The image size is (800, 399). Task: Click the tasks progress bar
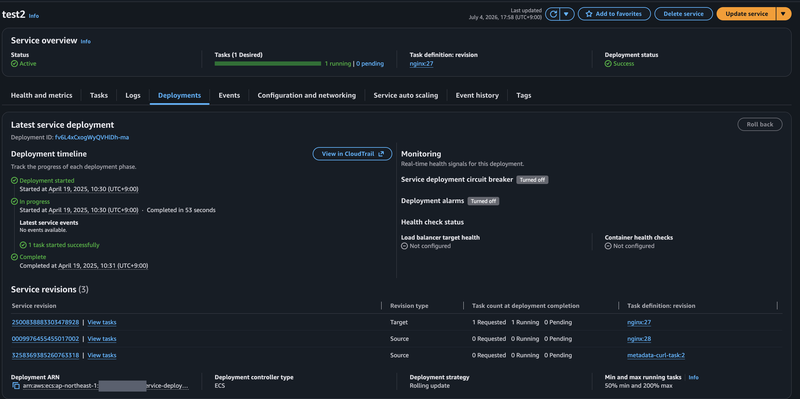[x=268, y=64]
